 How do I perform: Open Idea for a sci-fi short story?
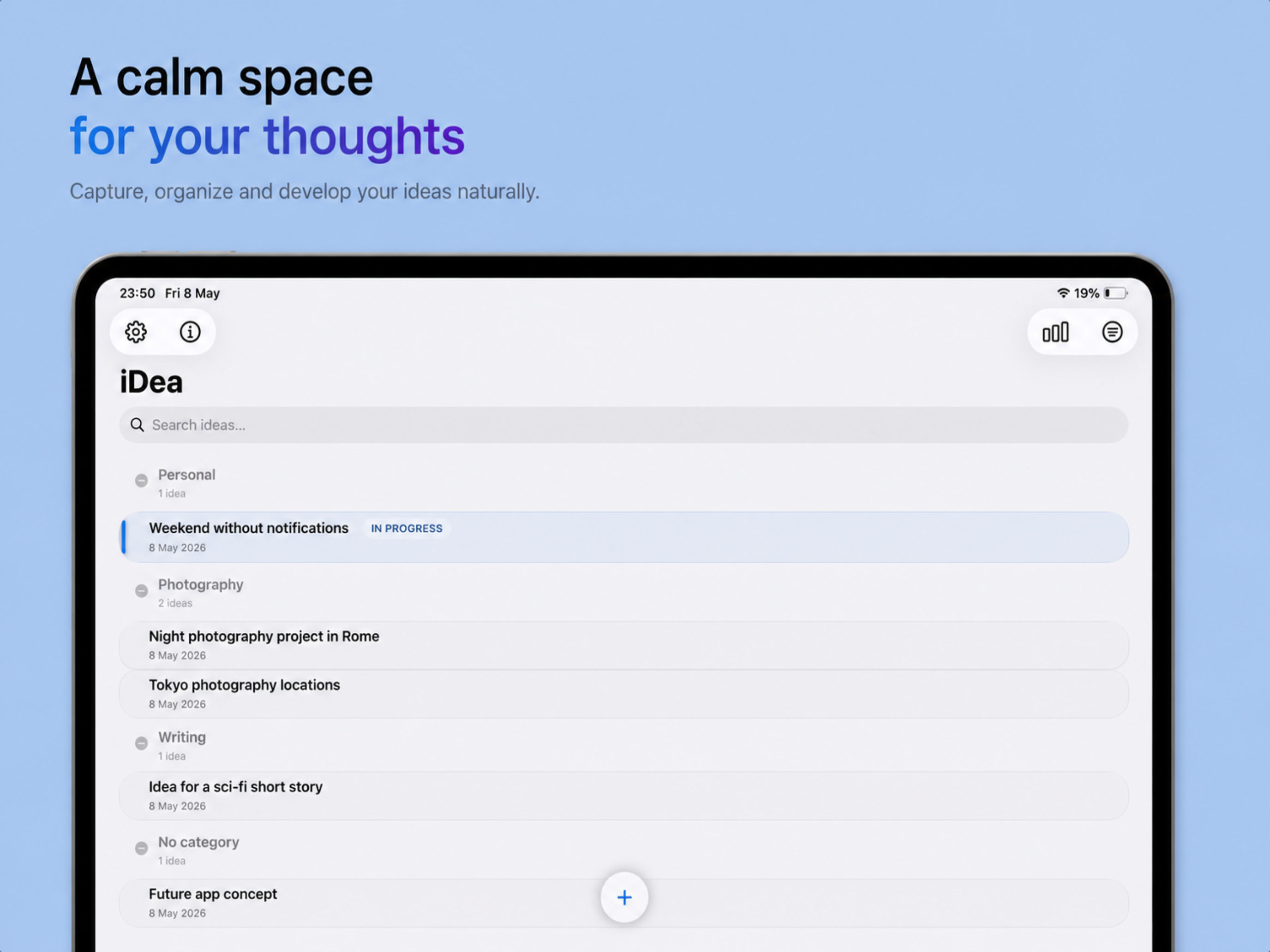[x=624, y=795]
